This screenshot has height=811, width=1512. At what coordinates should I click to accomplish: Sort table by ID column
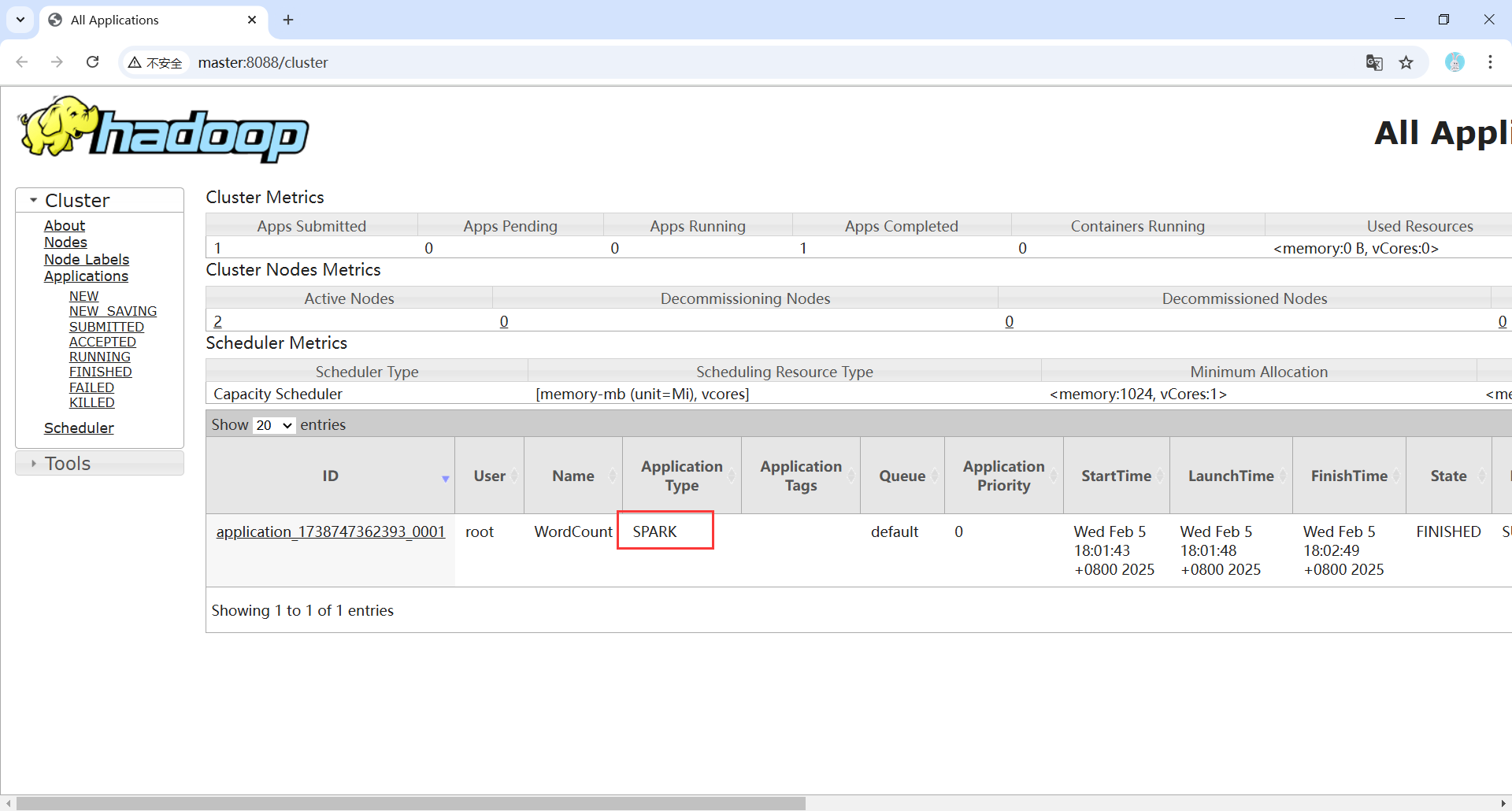click(331, 476)
